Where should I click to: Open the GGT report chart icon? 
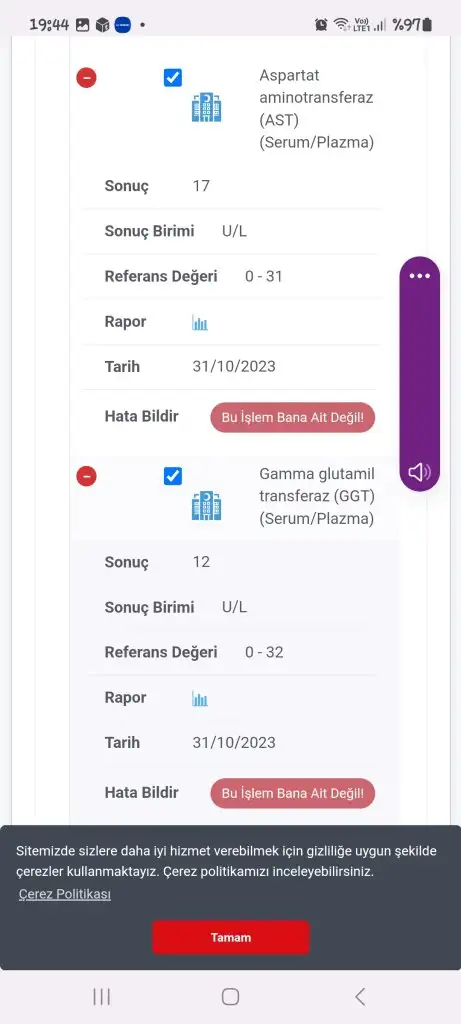coord(200,699)
